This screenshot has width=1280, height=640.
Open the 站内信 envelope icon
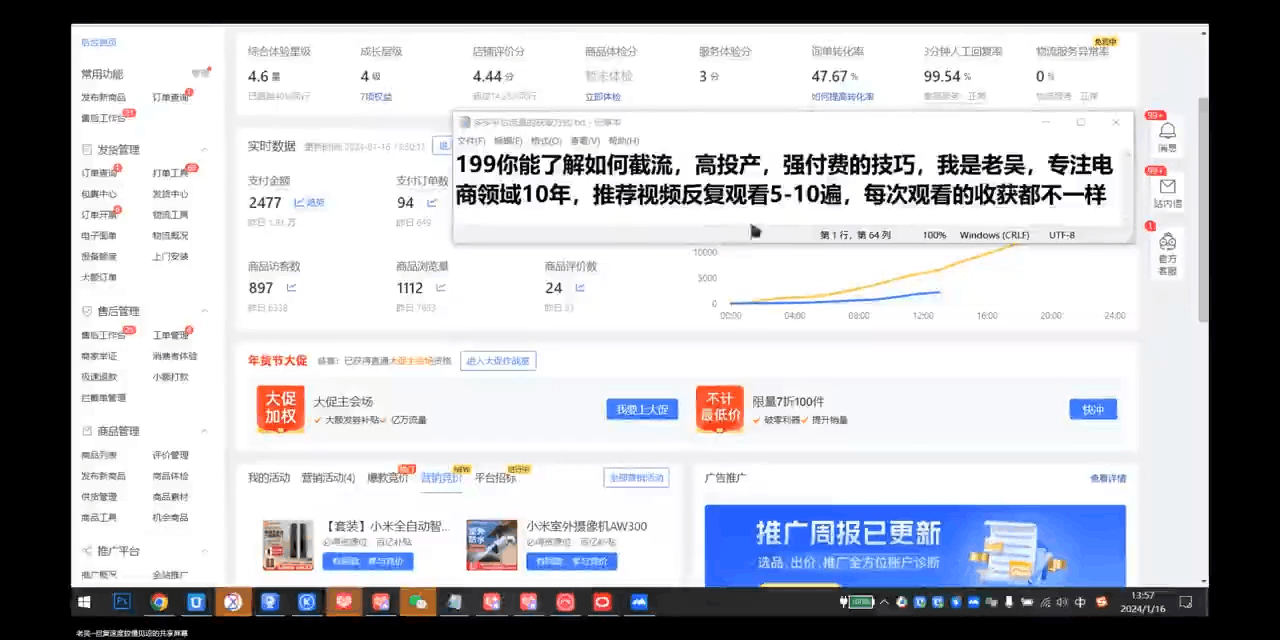pos(1167,186)
